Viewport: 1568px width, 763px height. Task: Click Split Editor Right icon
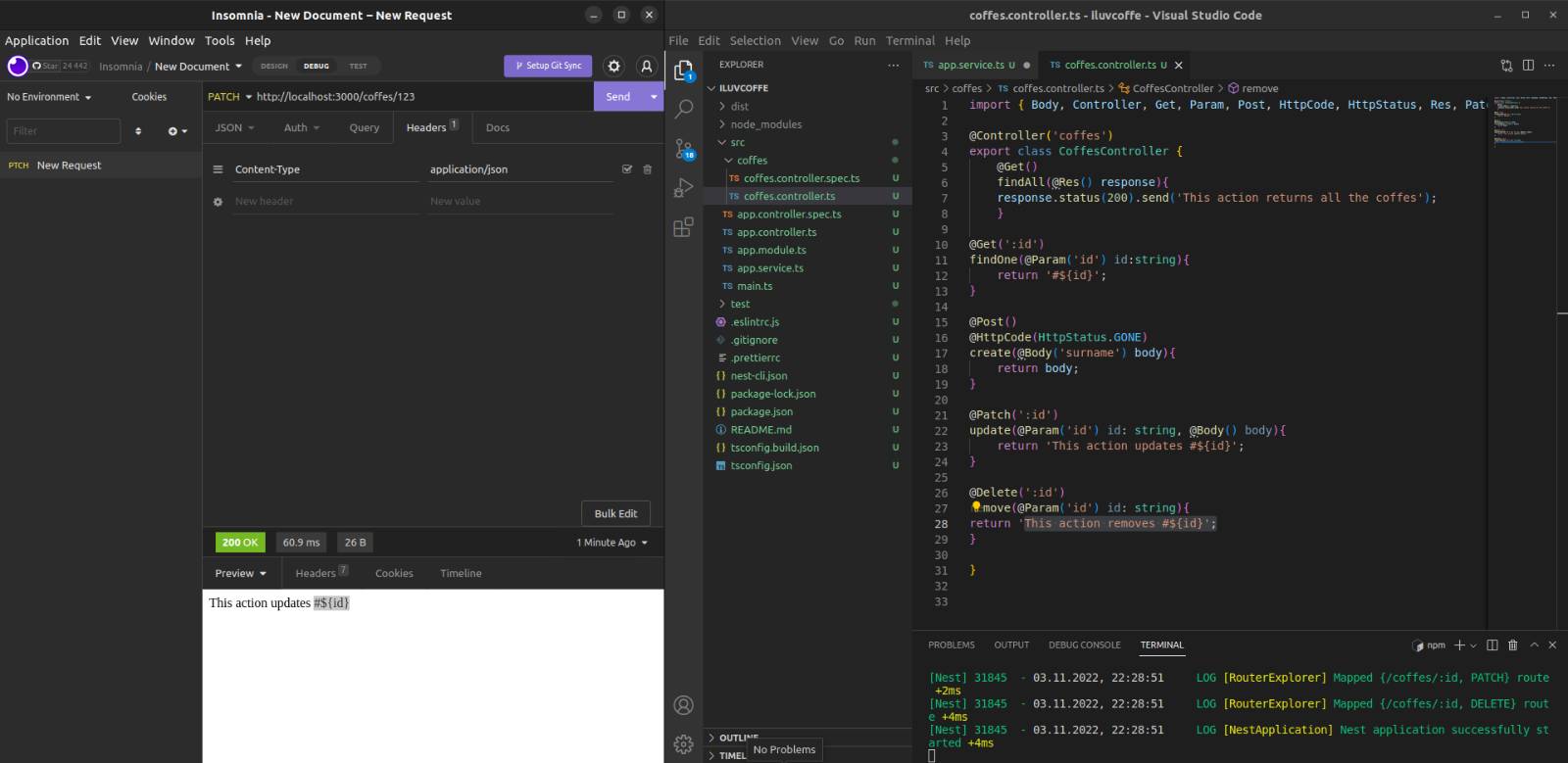point(1528,65)
